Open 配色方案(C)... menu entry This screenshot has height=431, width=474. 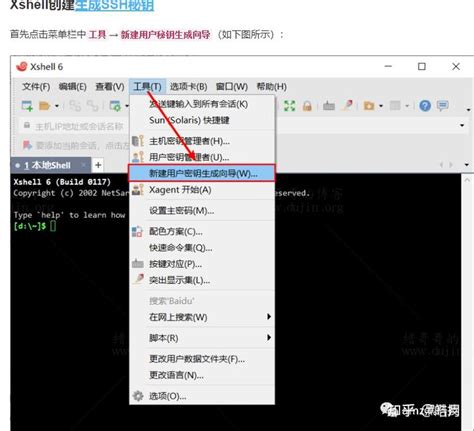point(202,231)
